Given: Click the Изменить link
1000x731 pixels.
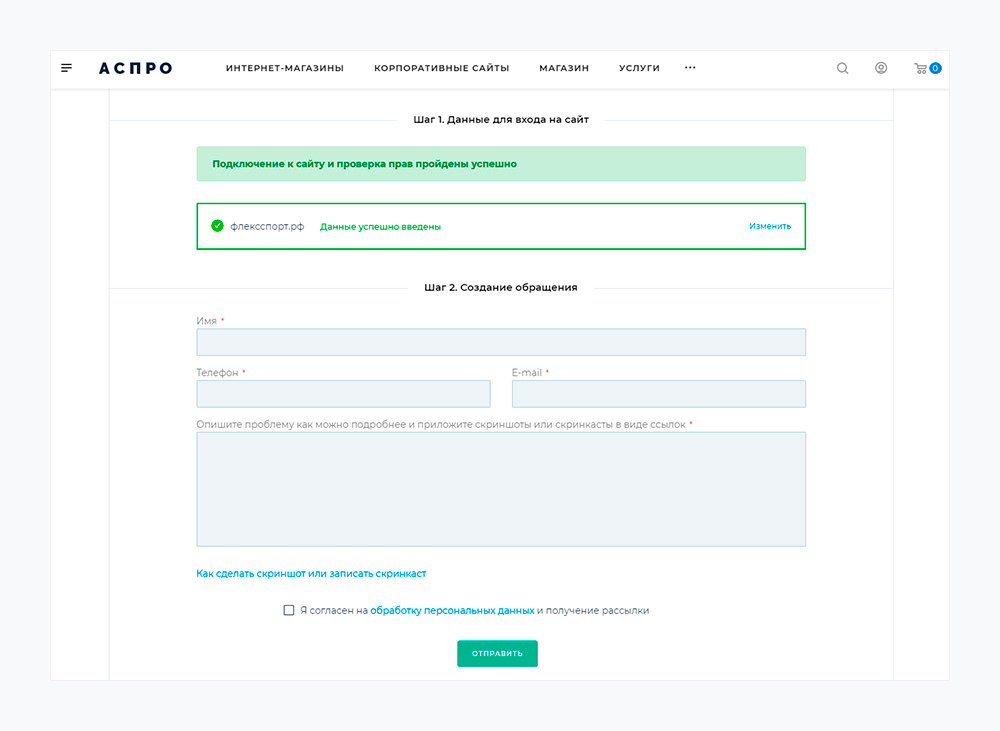Looking at the screenshot, I should [x=770, y=226].
